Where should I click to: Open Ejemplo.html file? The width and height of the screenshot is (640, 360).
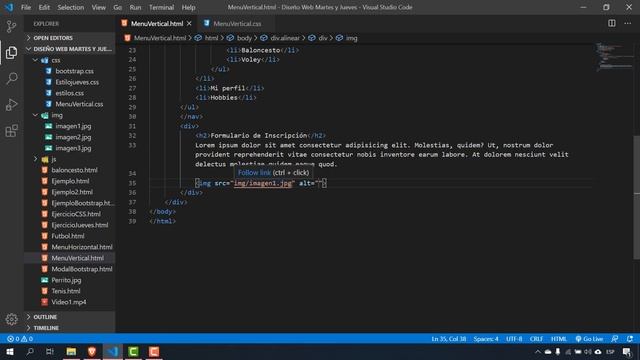70,181
